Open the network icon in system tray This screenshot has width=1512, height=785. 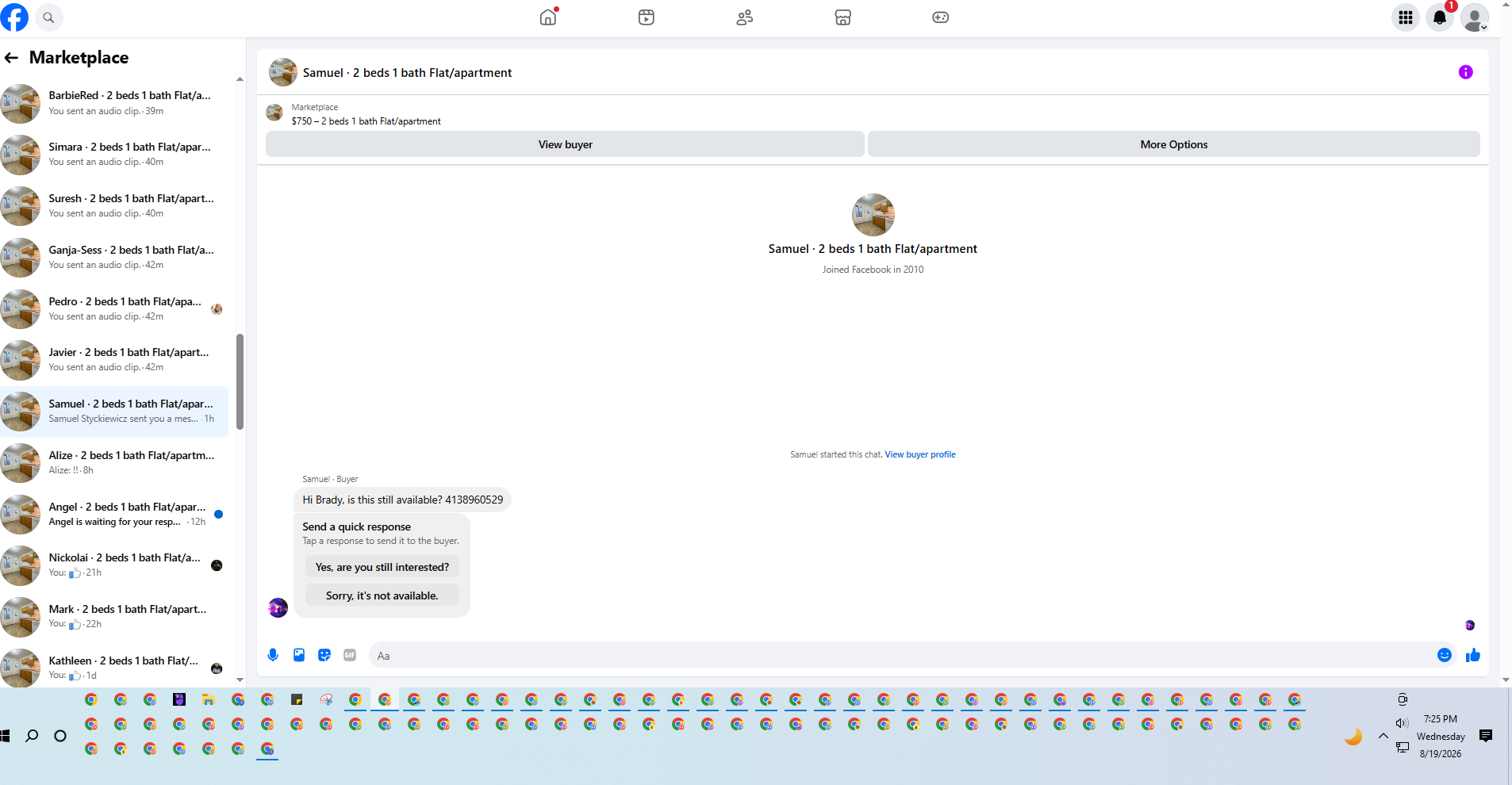click(x=1403, y=747)
